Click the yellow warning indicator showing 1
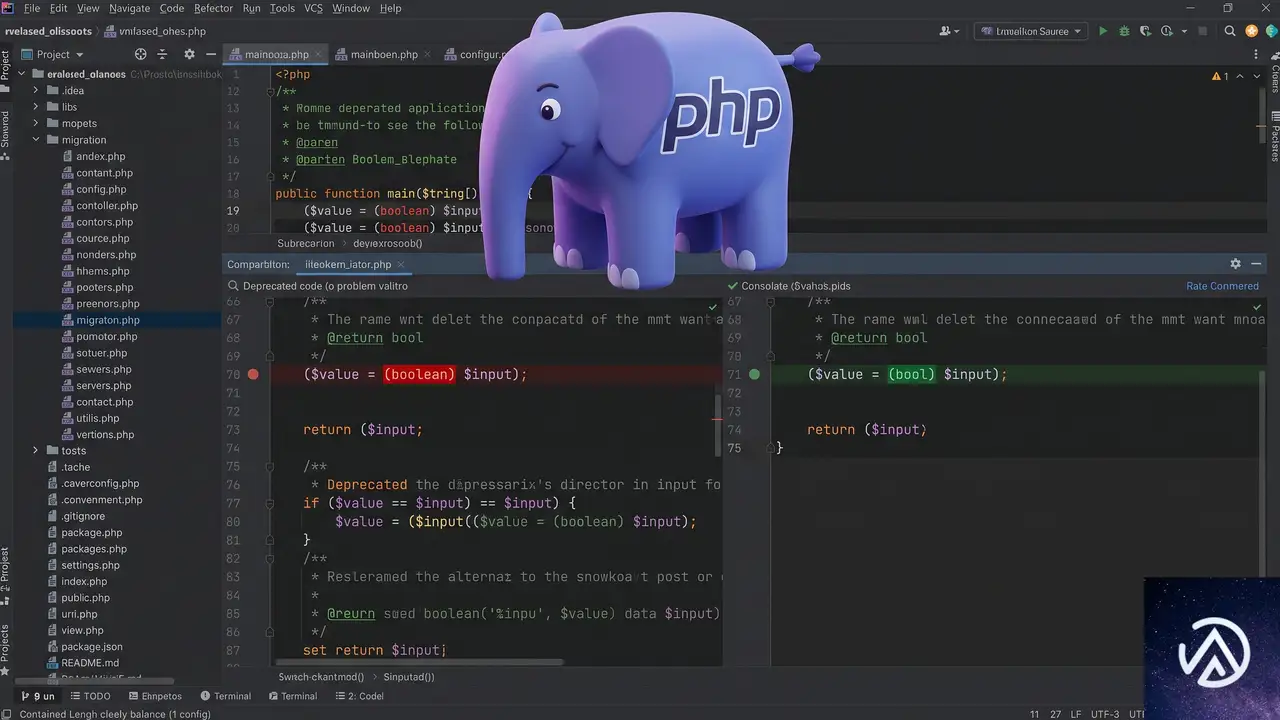The image size is (1280, 720). point(1220,76)
